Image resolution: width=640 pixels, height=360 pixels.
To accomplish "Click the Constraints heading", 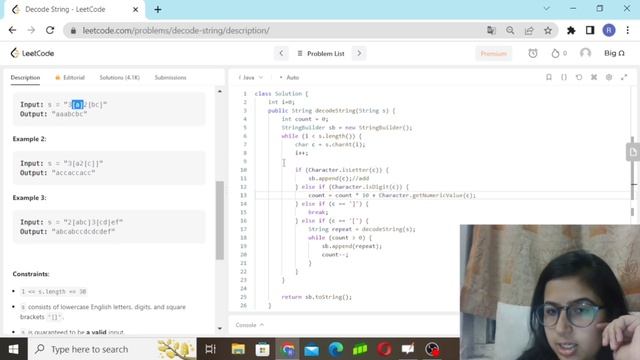I will coord(31,274).
